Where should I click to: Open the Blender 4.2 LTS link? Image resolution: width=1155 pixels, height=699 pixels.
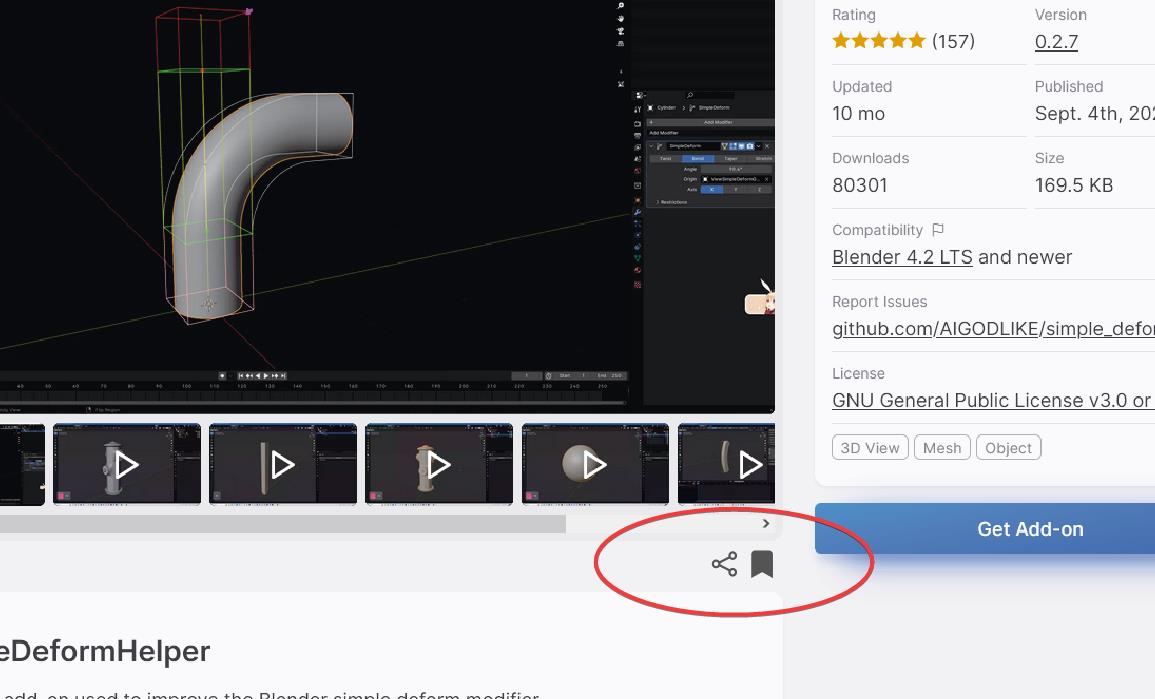point(902,257)
